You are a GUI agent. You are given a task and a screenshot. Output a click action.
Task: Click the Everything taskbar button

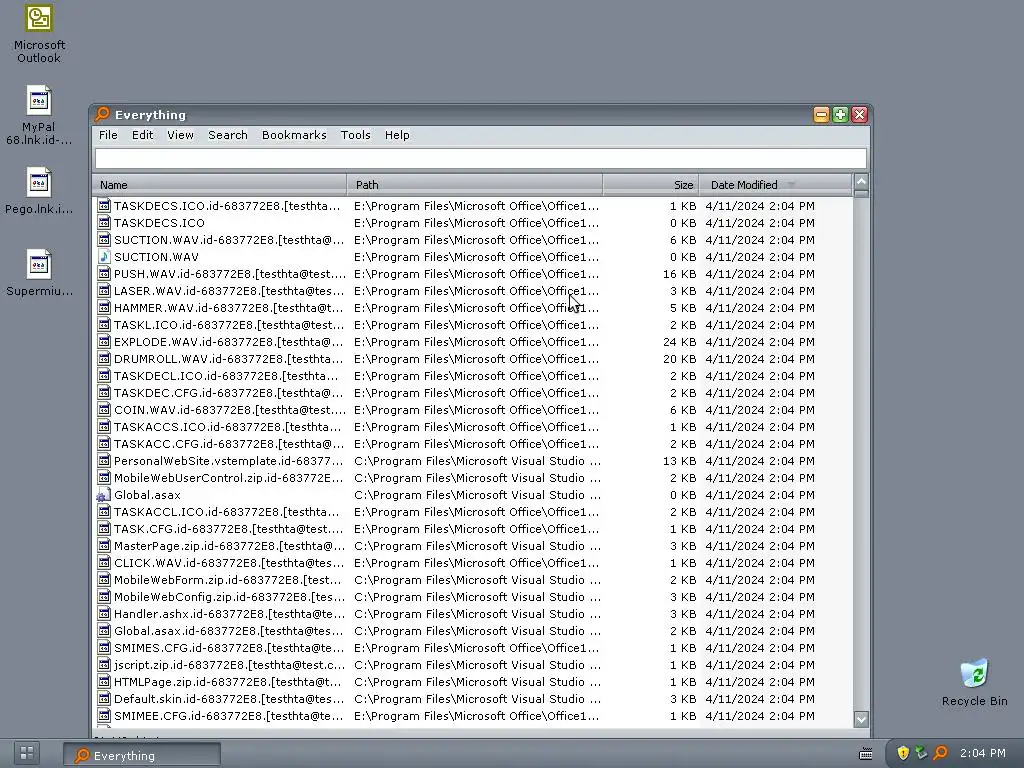pos(142,755)
